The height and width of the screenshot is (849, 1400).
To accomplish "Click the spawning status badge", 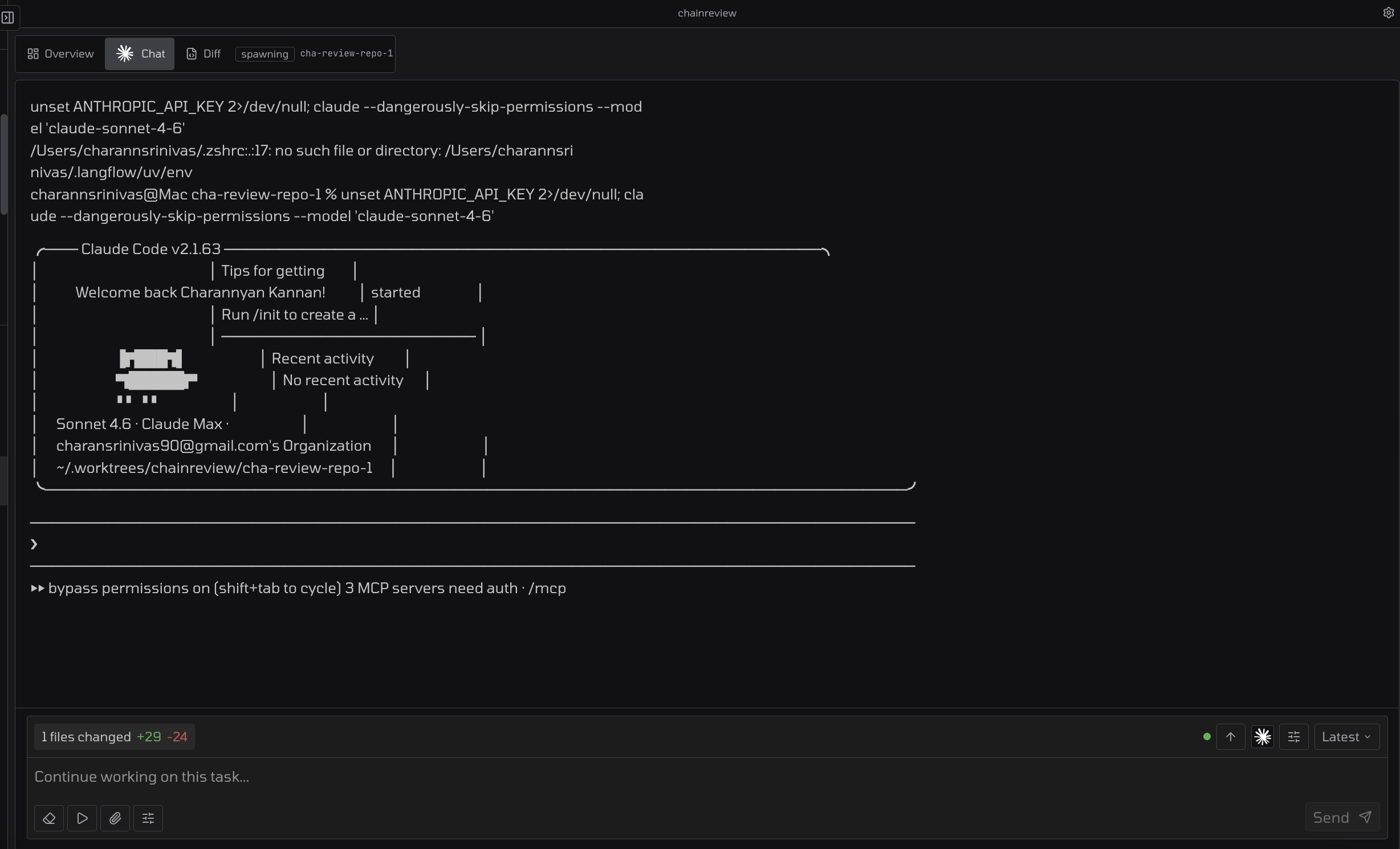I will pyautogui.click(x=264, y=54).
